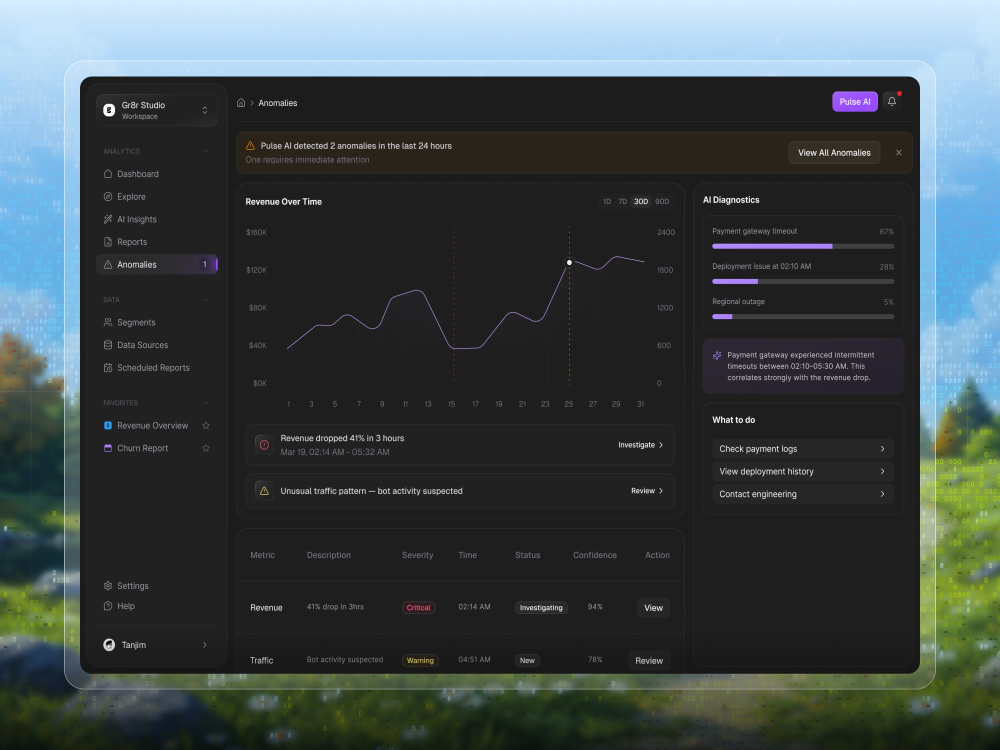Click View on the Revenue row
The height and width of the screenshot is (750, 1000).
click(x=653, y=608)
